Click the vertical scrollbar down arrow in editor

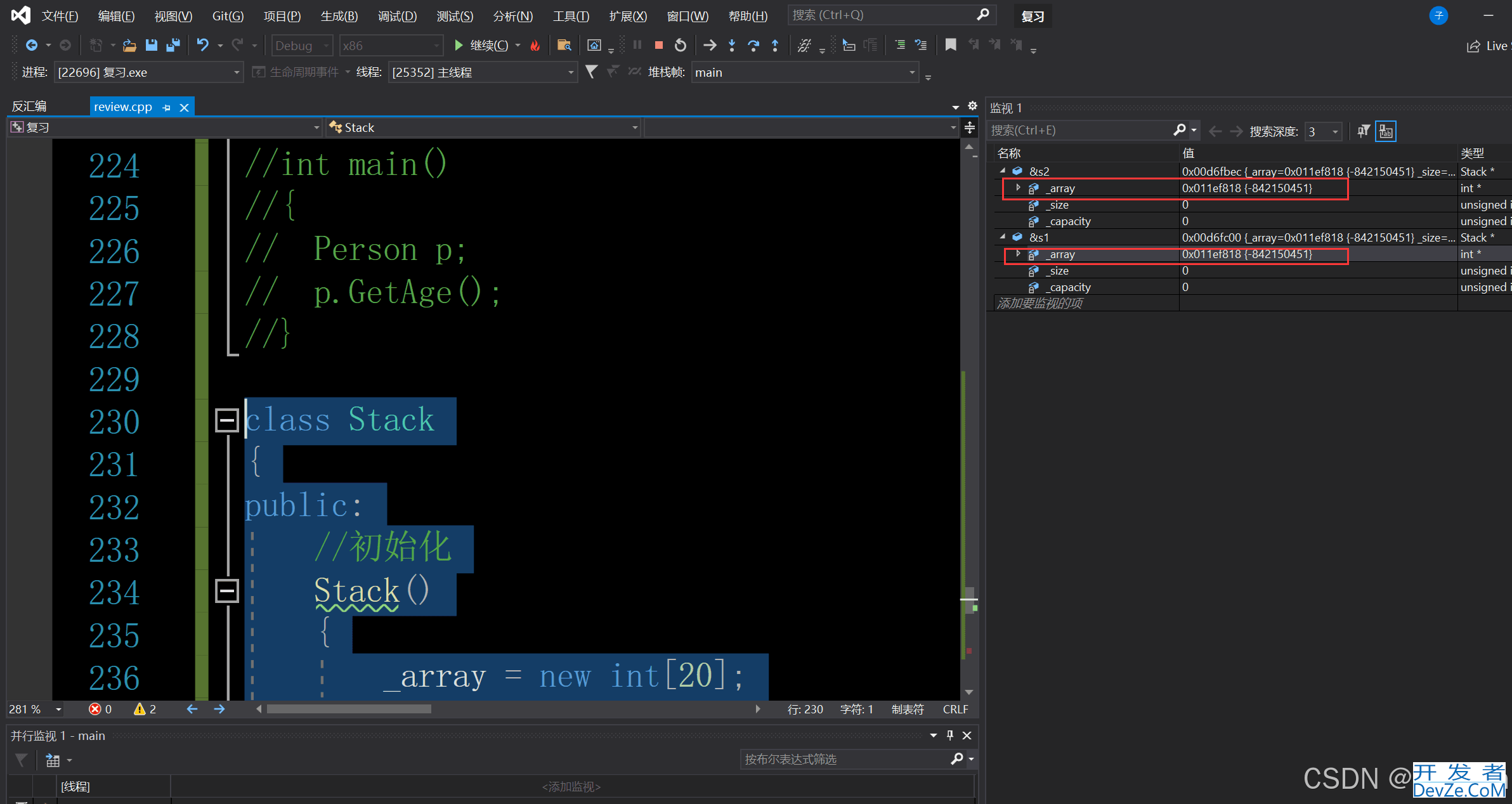pyautogui.click(x=969, y=692)
